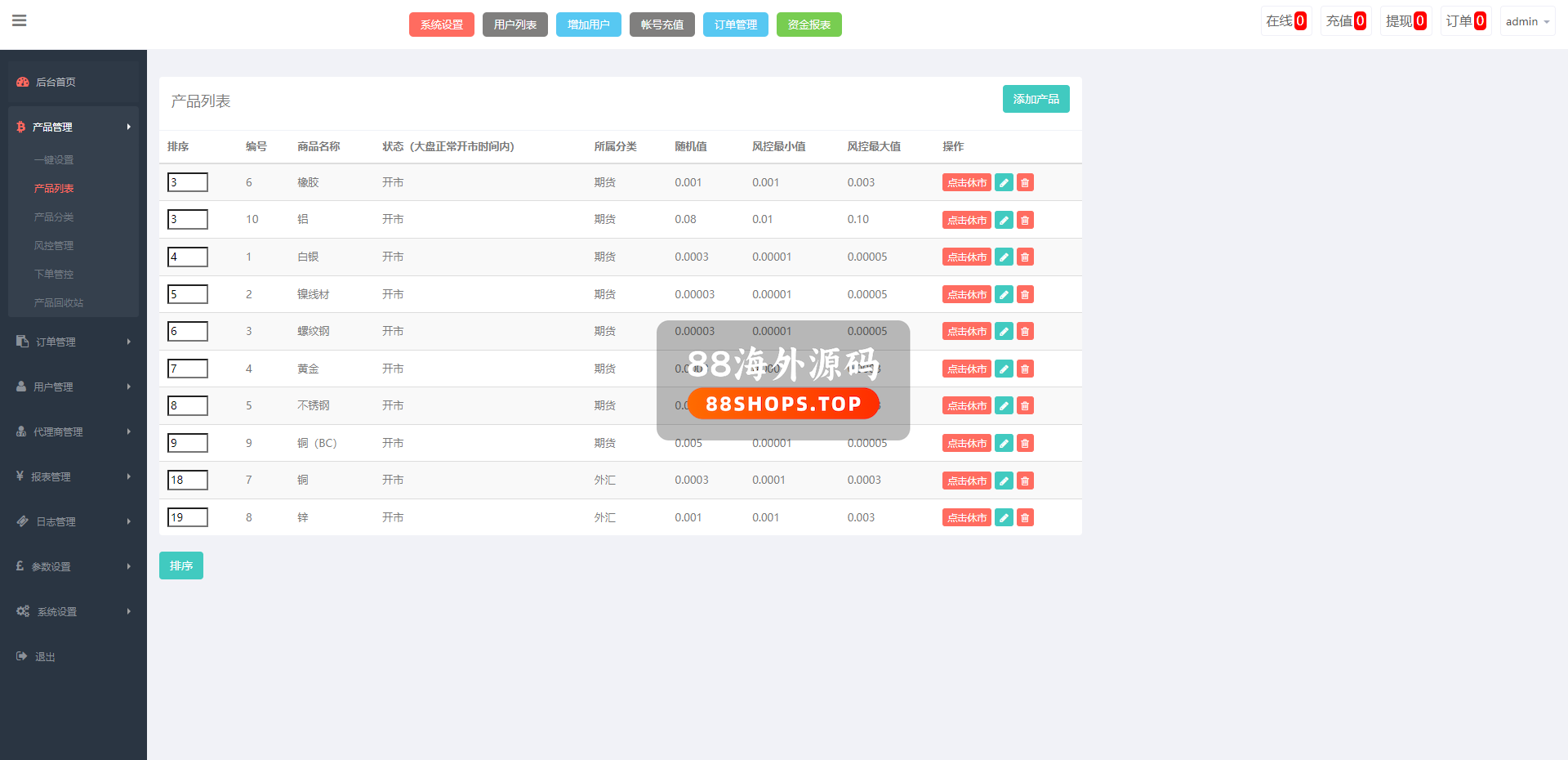The image size is (1568, 760).
Task: Click the edit icon for 铜 (BC) row
Action: 1004,443
